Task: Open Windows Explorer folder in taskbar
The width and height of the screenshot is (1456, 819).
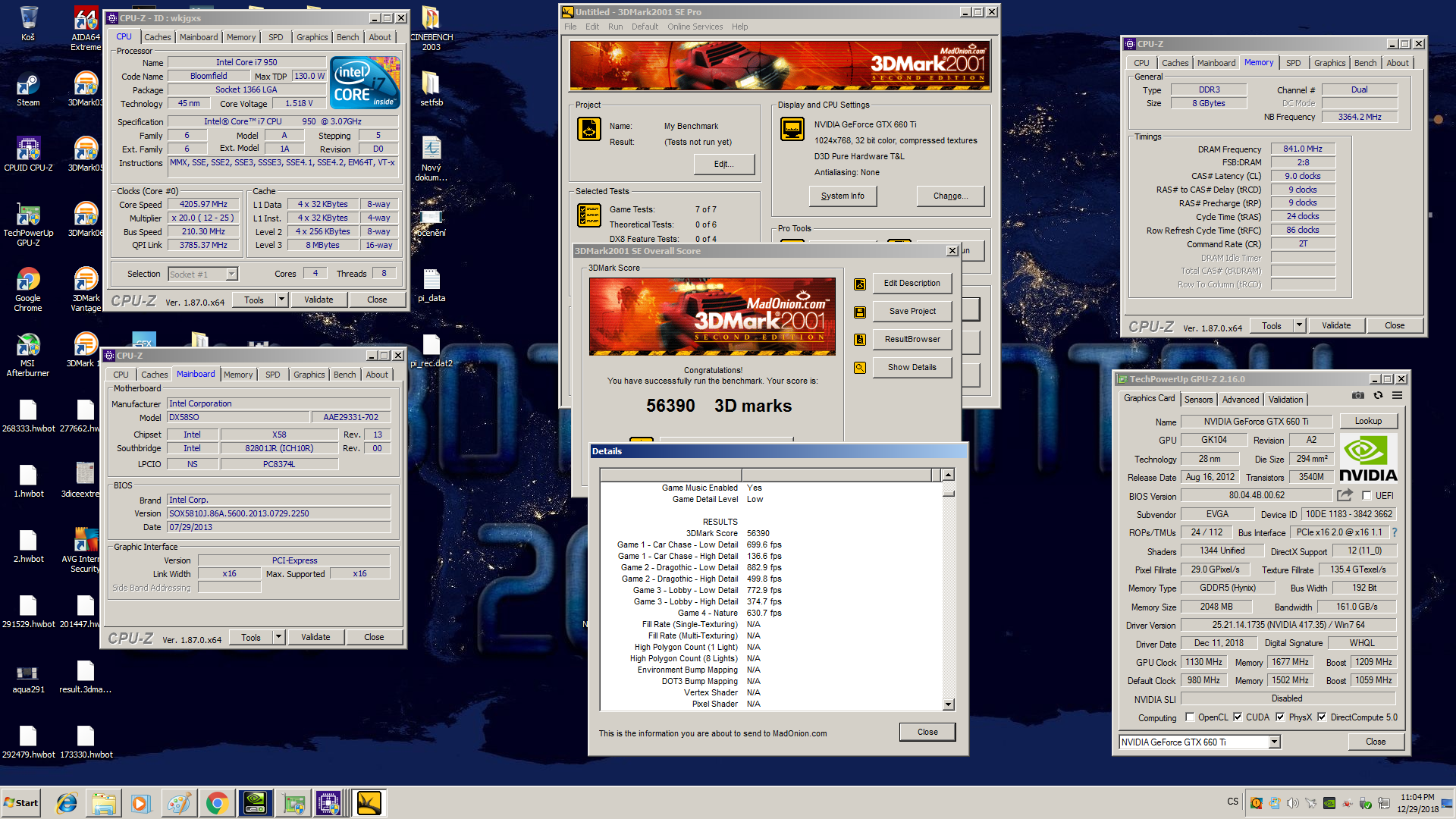Action: click(x=104, y=803)
